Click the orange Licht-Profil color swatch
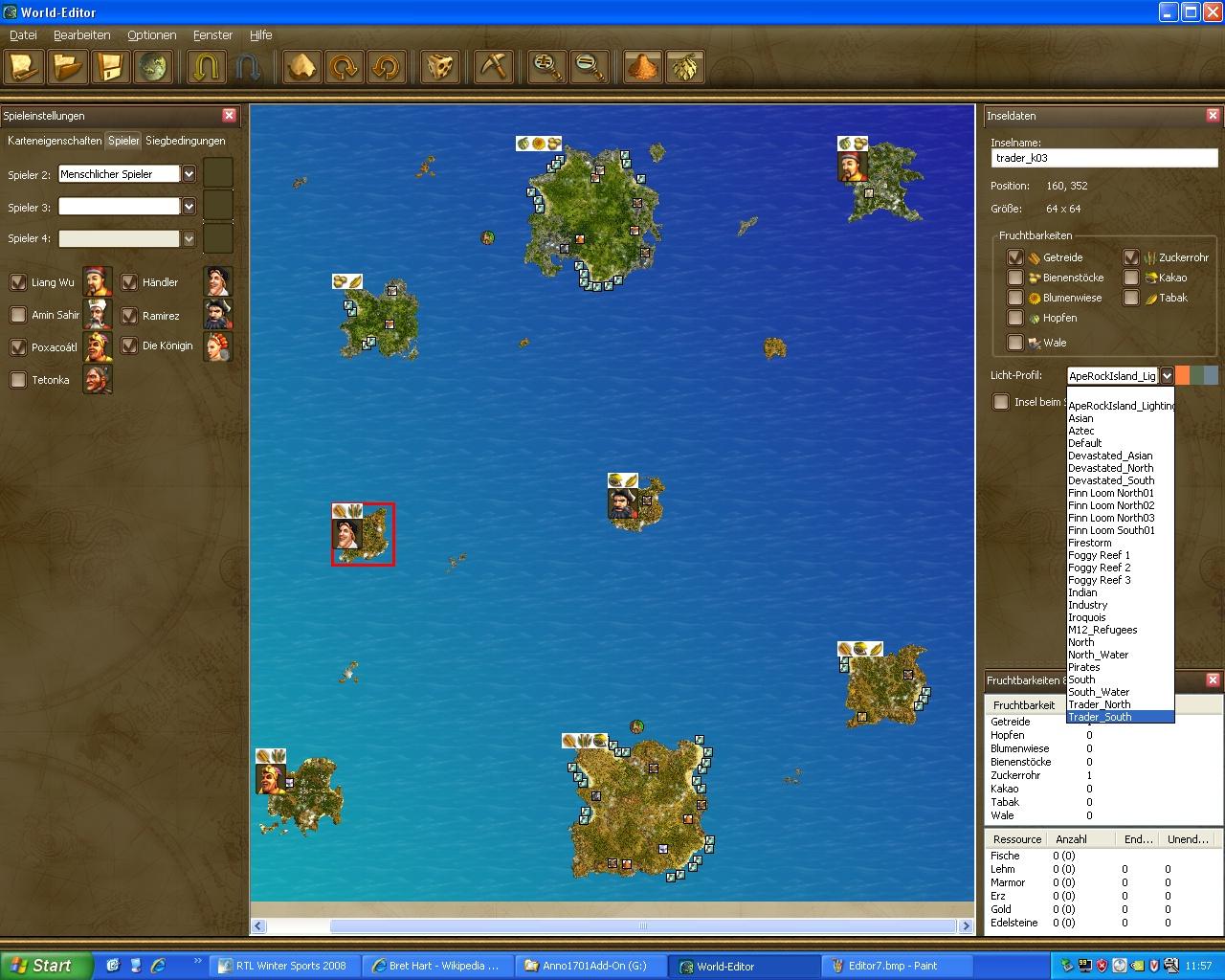The height and width of the screenshot is (980, 1225). 1183,375
